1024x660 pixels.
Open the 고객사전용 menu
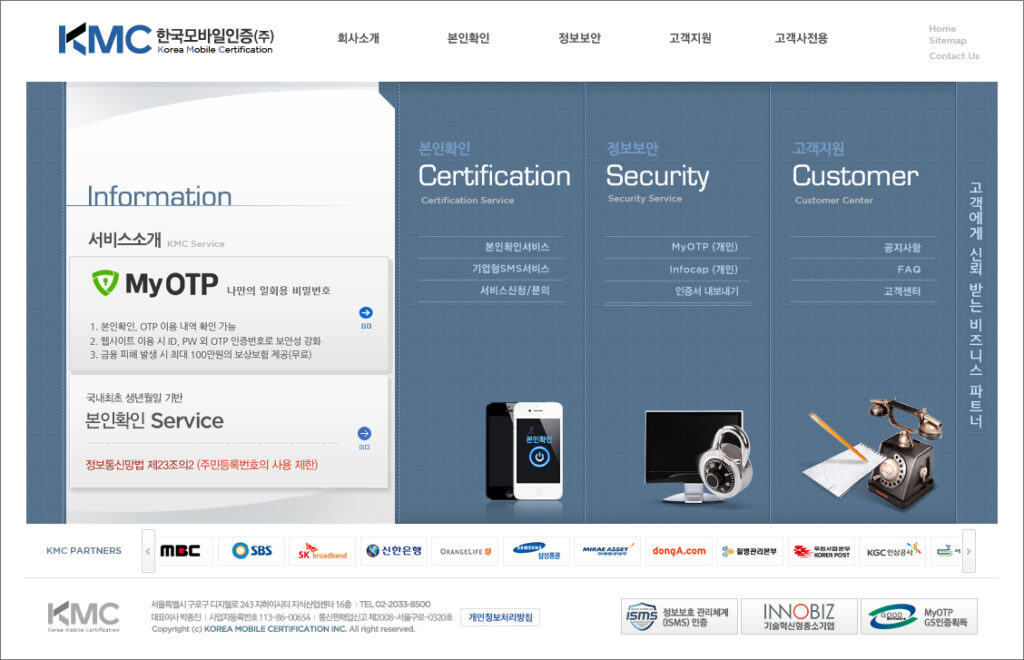(x=801, y=39)
